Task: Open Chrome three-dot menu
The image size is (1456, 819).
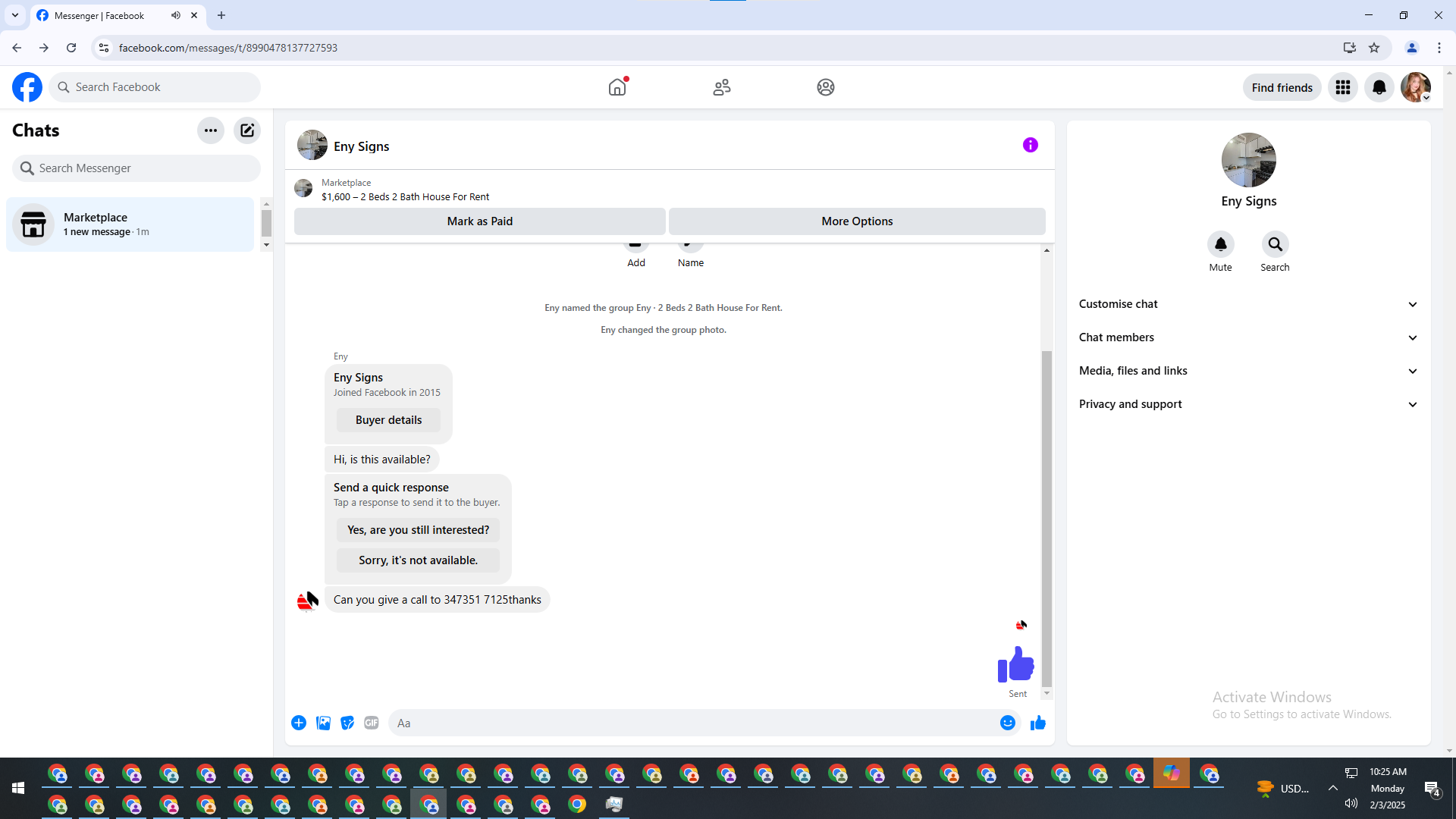Action: [1439, 48]
